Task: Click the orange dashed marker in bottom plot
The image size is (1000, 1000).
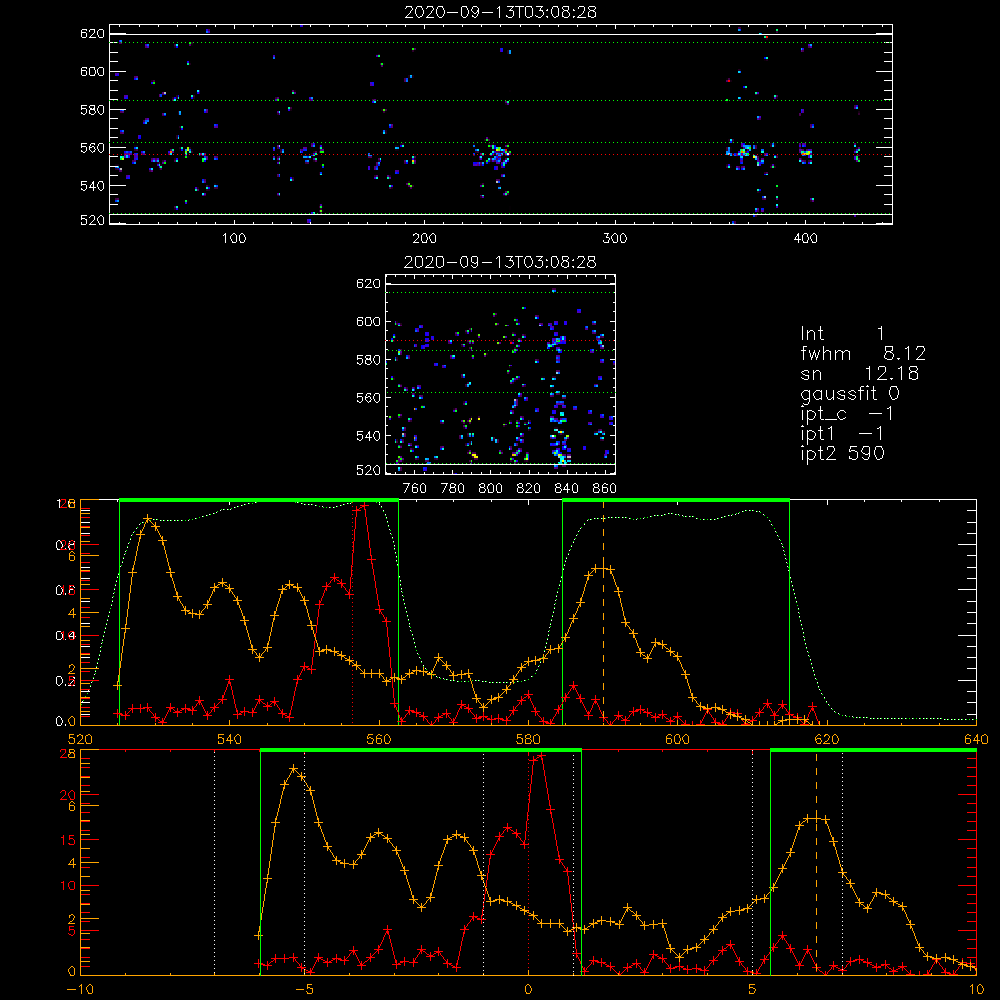Action: tap(816, 862)
